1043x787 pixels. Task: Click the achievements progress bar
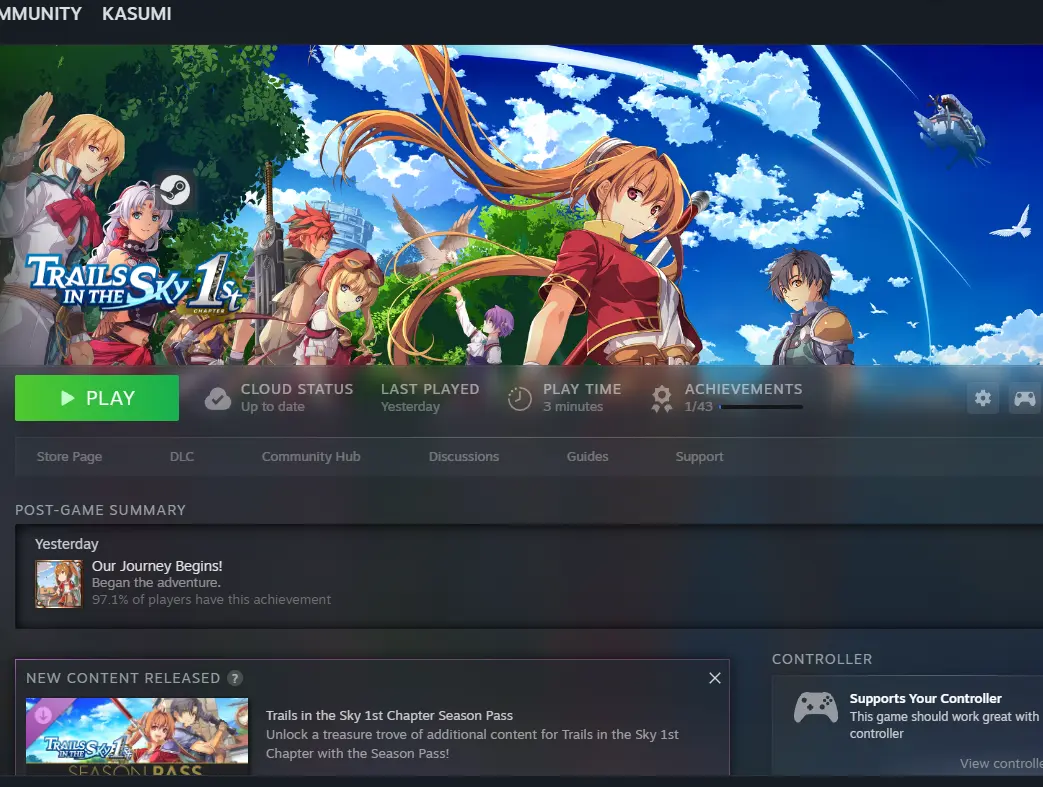click(761, 406)
